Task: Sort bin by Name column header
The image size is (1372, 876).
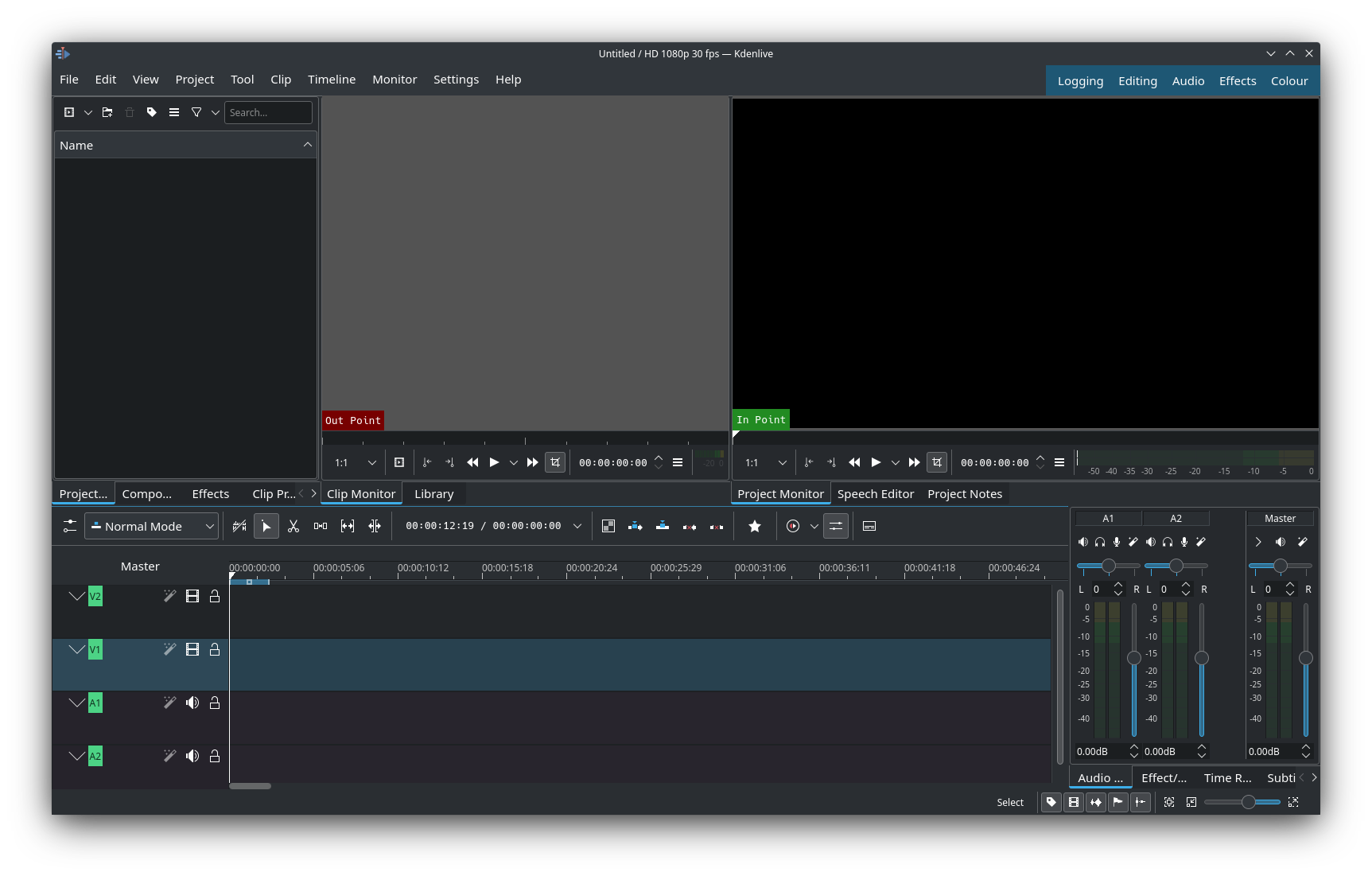Action: [x=185, y=145]
